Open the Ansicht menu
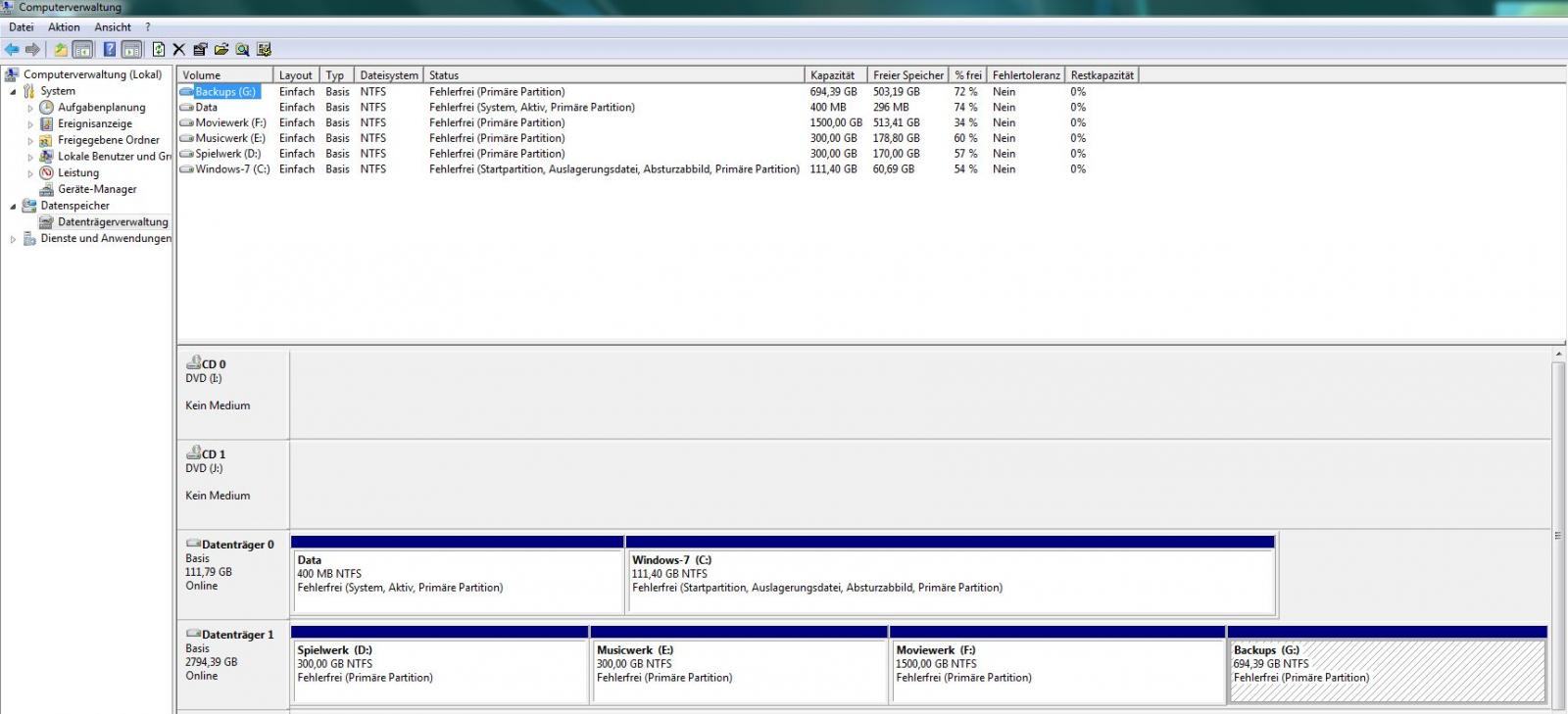 pos(113,27)
